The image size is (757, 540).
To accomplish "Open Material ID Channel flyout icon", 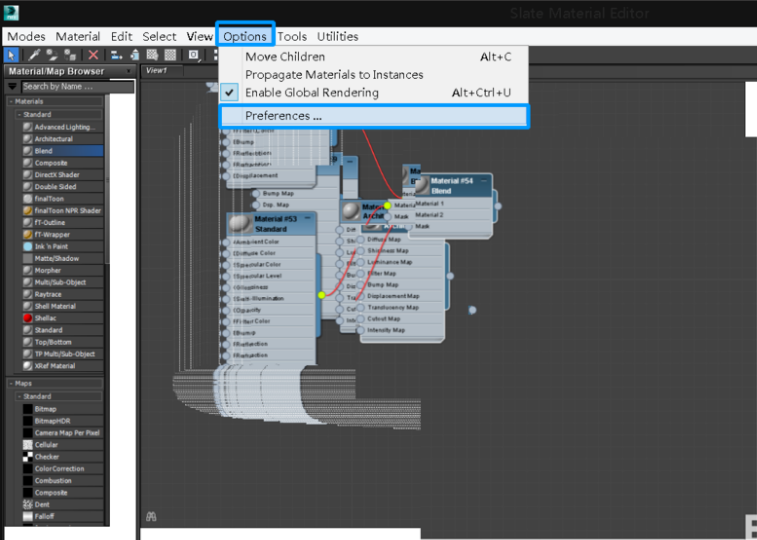I will click(194, 55).
